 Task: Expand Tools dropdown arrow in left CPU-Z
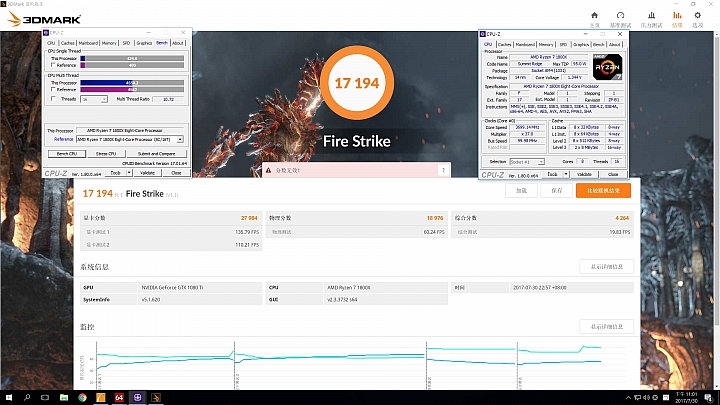pyautogui.click(x=129, y=173)
